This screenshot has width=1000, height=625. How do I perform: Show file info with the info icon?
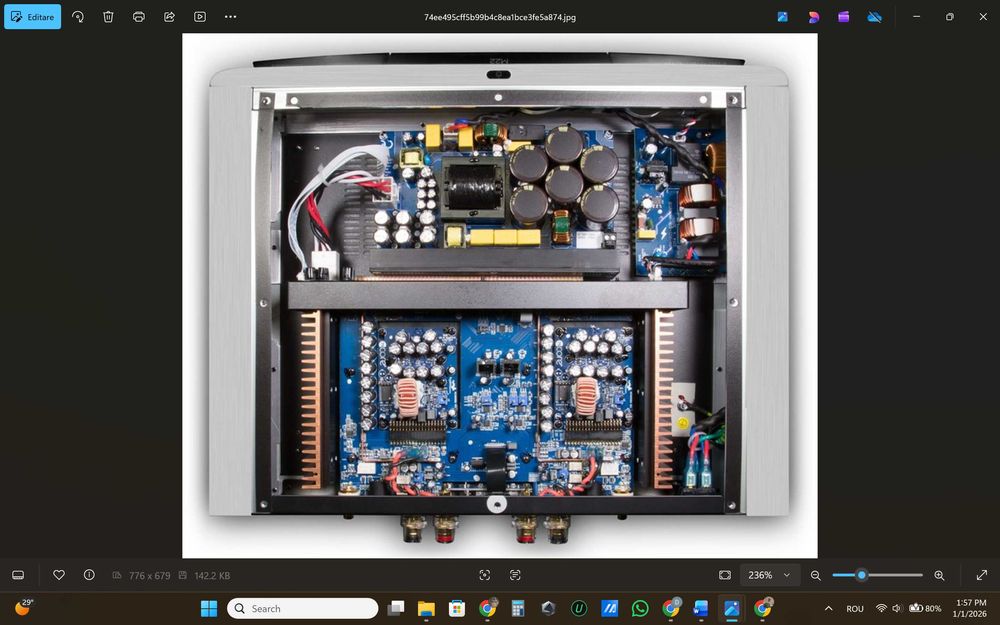[x=89, y=575]
